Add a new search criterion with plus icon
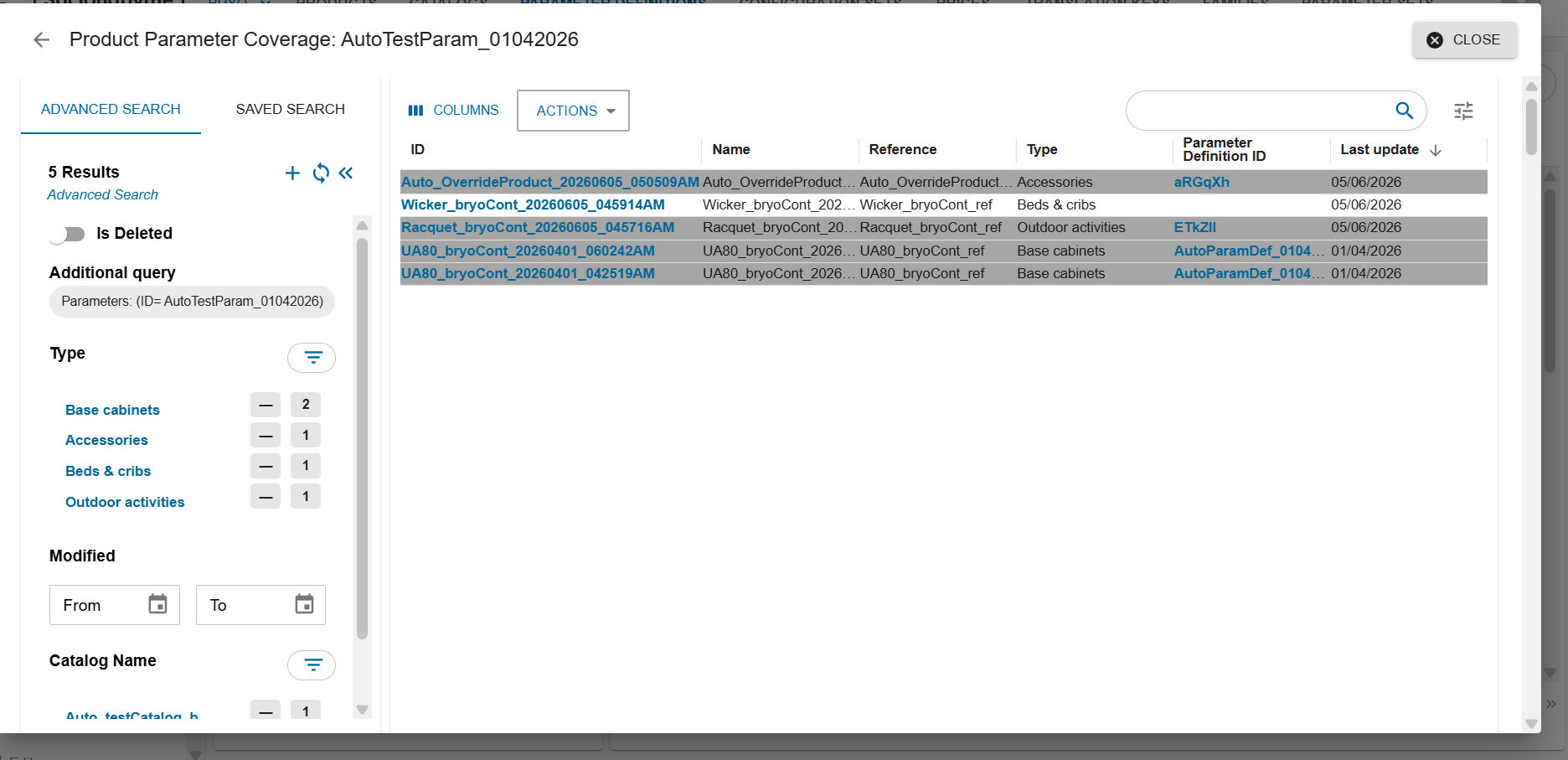The image size is (1568, 760). (x=292, y=173)
